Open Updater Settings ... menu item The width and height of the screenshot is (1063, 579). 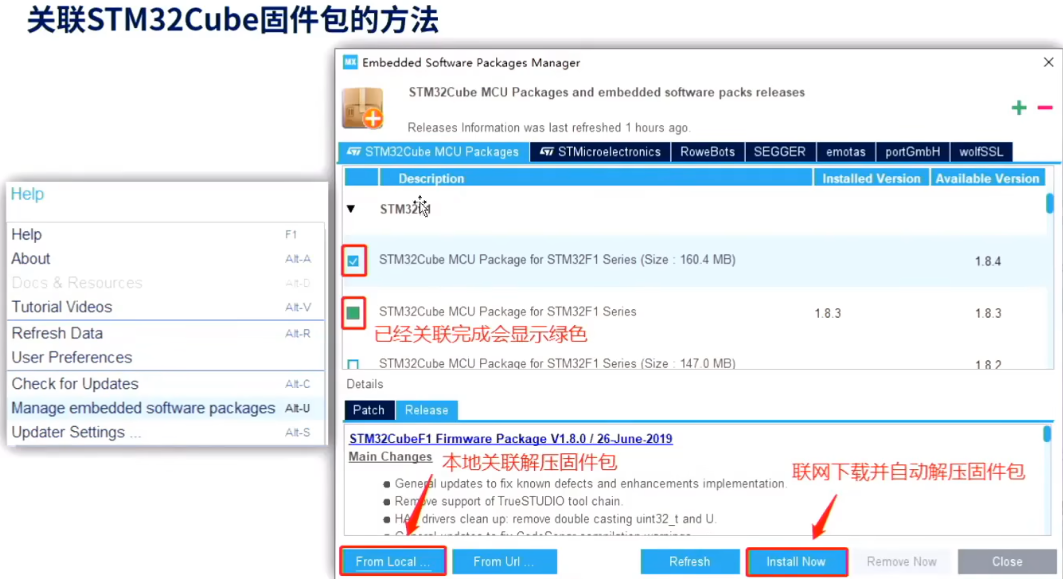point(163,433)
